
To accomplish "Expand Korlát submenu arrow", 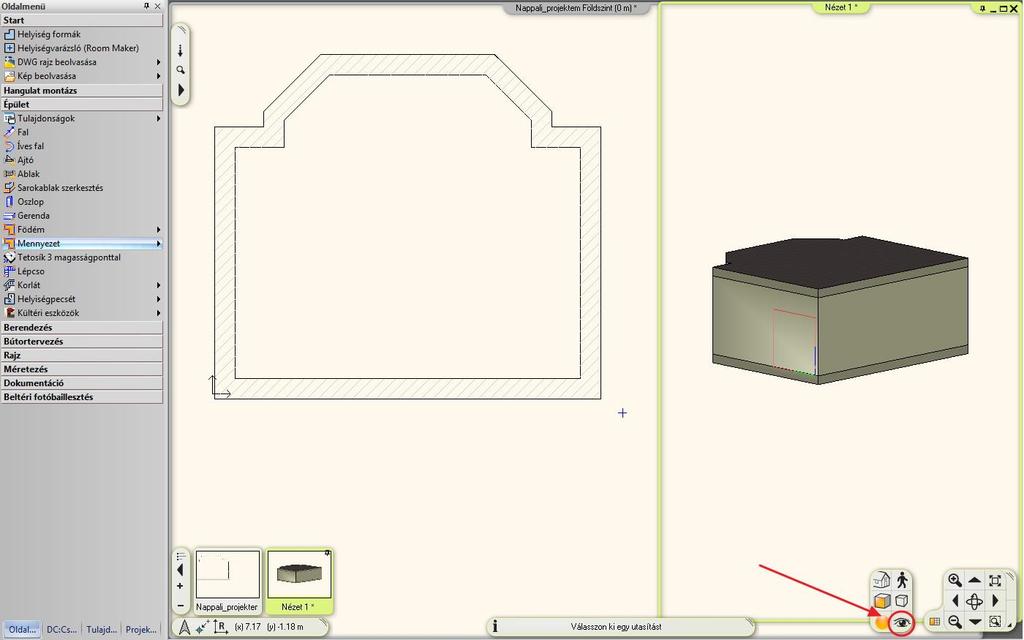I will point(158,285).
